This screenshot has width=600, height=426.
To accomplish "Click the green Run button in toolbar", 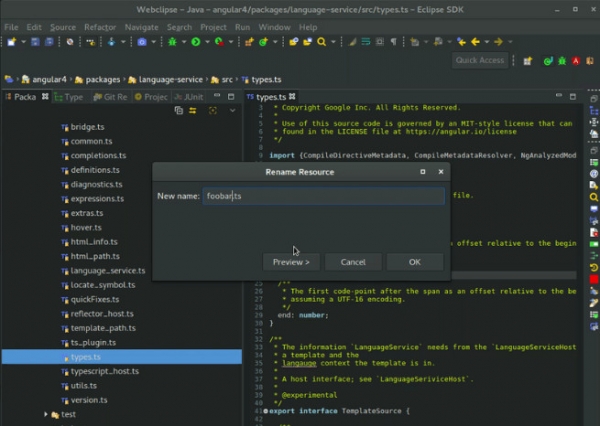I will point(194,42).
